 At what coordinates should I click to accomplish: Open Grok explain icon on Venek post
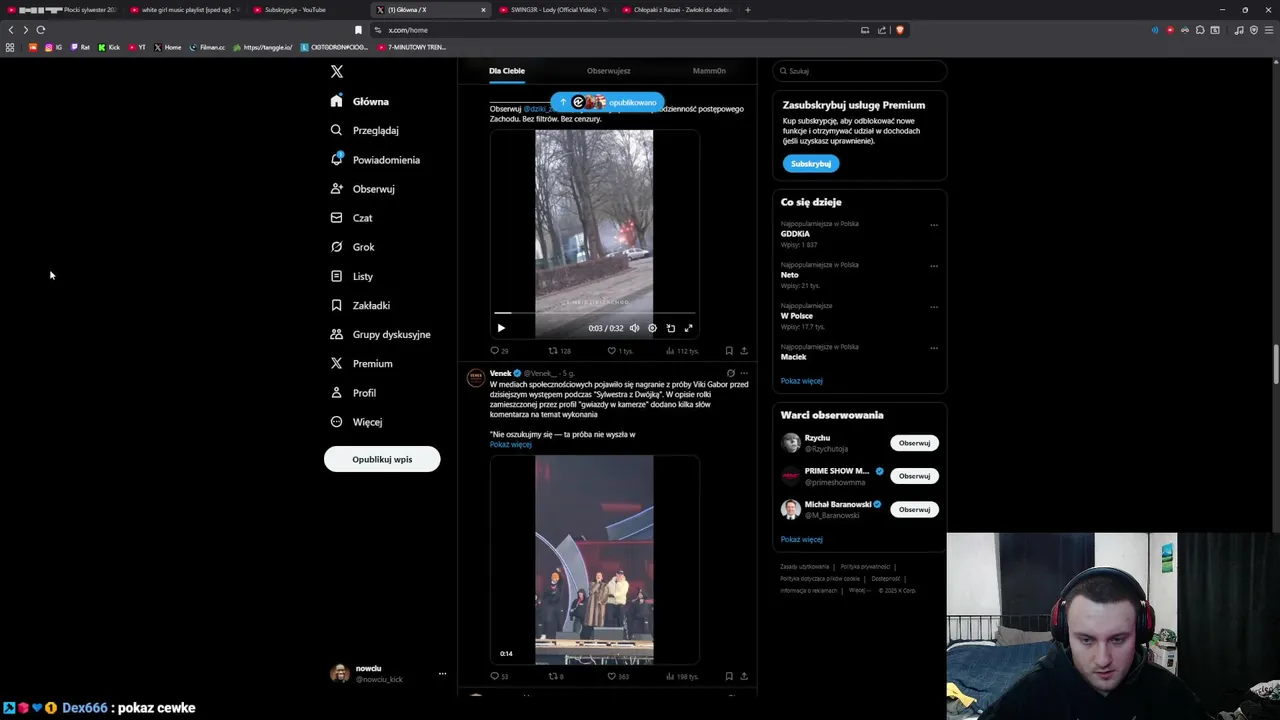(x=730, y=373)
